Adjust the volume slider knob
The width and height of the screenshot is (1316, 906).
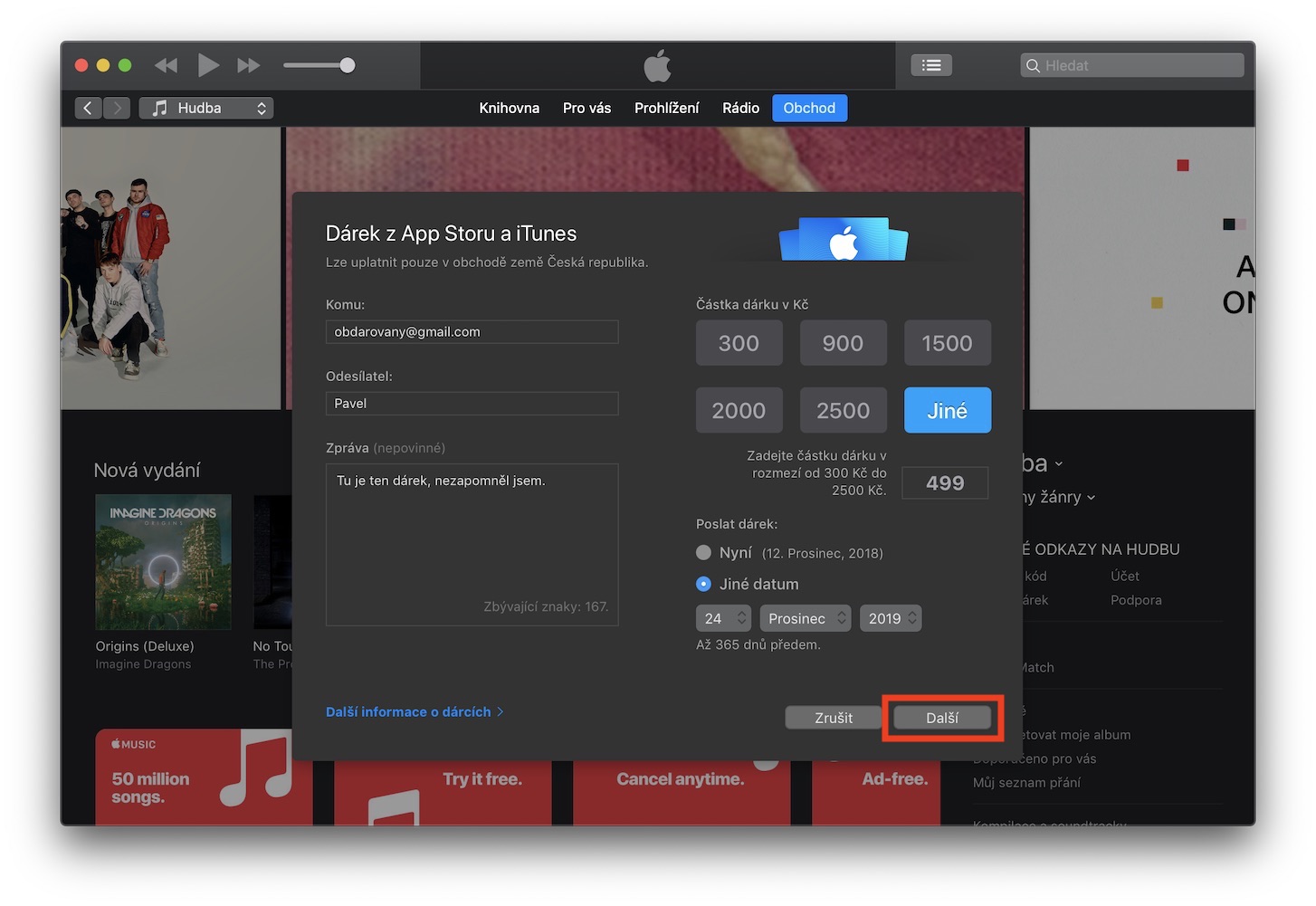(347, 65)
